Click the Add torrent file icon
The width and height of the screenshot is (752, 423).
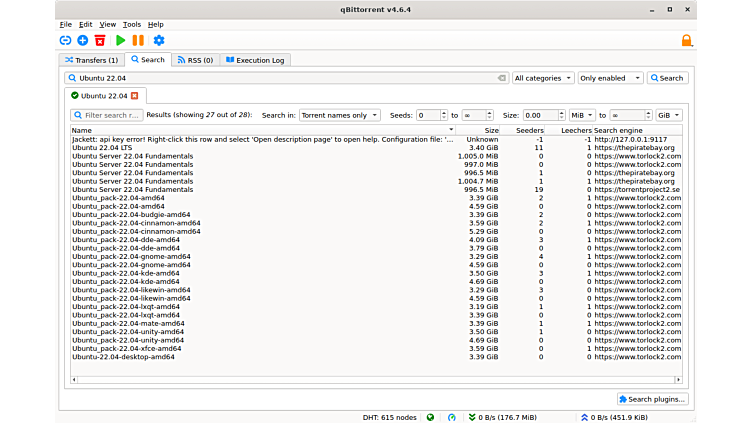point(83,40)
